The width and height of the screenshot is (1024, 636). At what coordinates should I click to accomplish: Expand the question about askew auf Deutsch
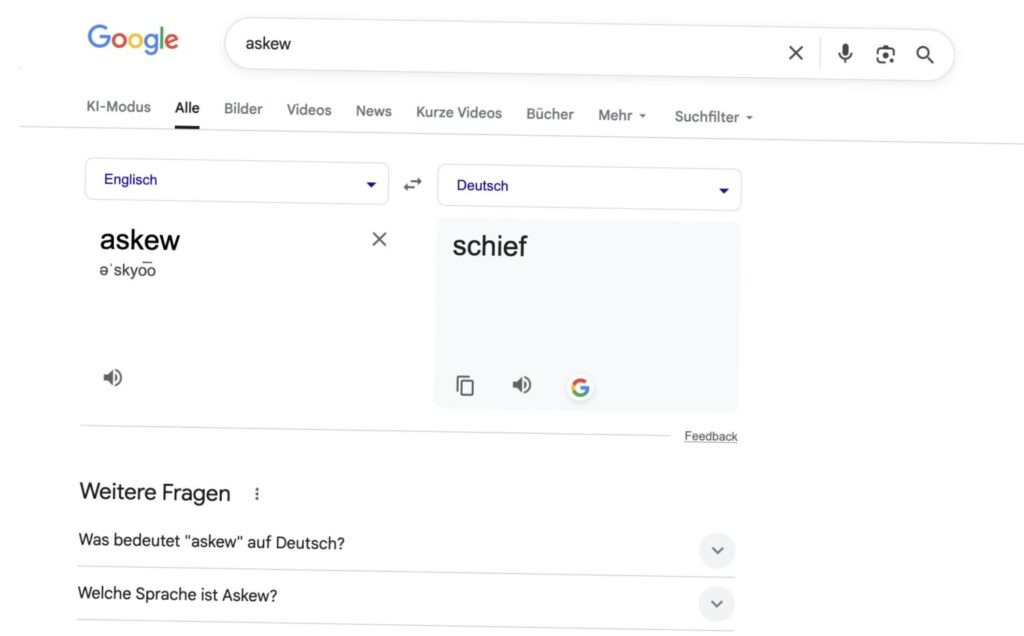[x=717, y=550]
